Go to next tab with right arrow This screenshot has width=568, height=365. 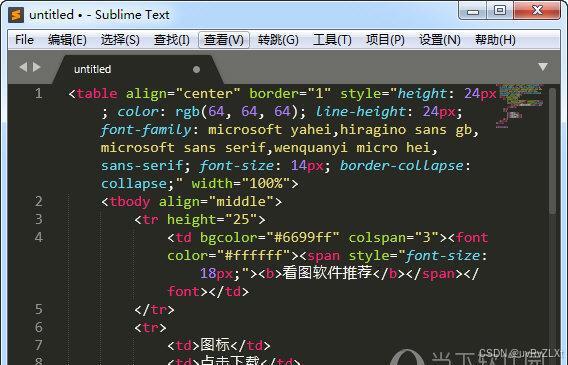pos(37,67)
